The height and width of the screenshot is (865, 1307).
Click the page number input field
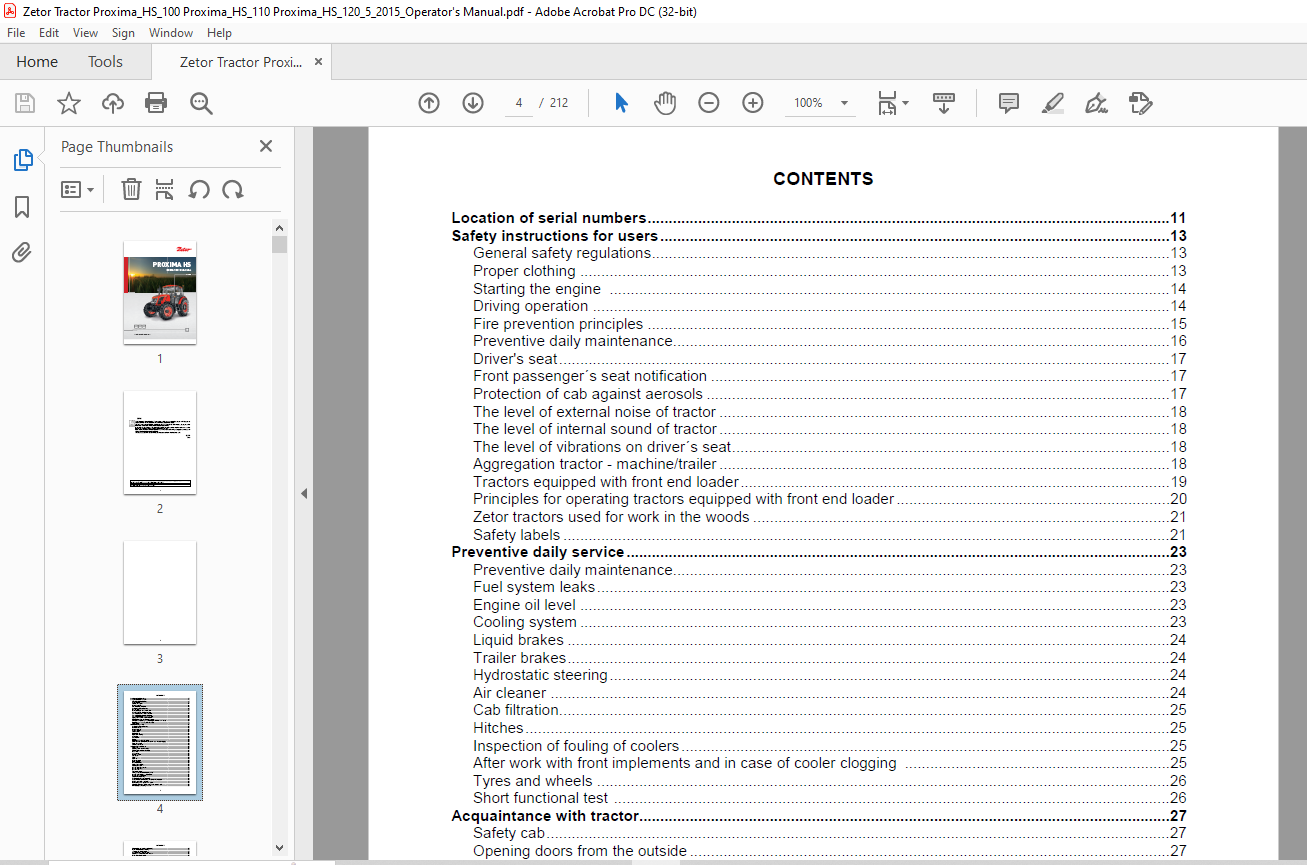click(x=519, y=103)
